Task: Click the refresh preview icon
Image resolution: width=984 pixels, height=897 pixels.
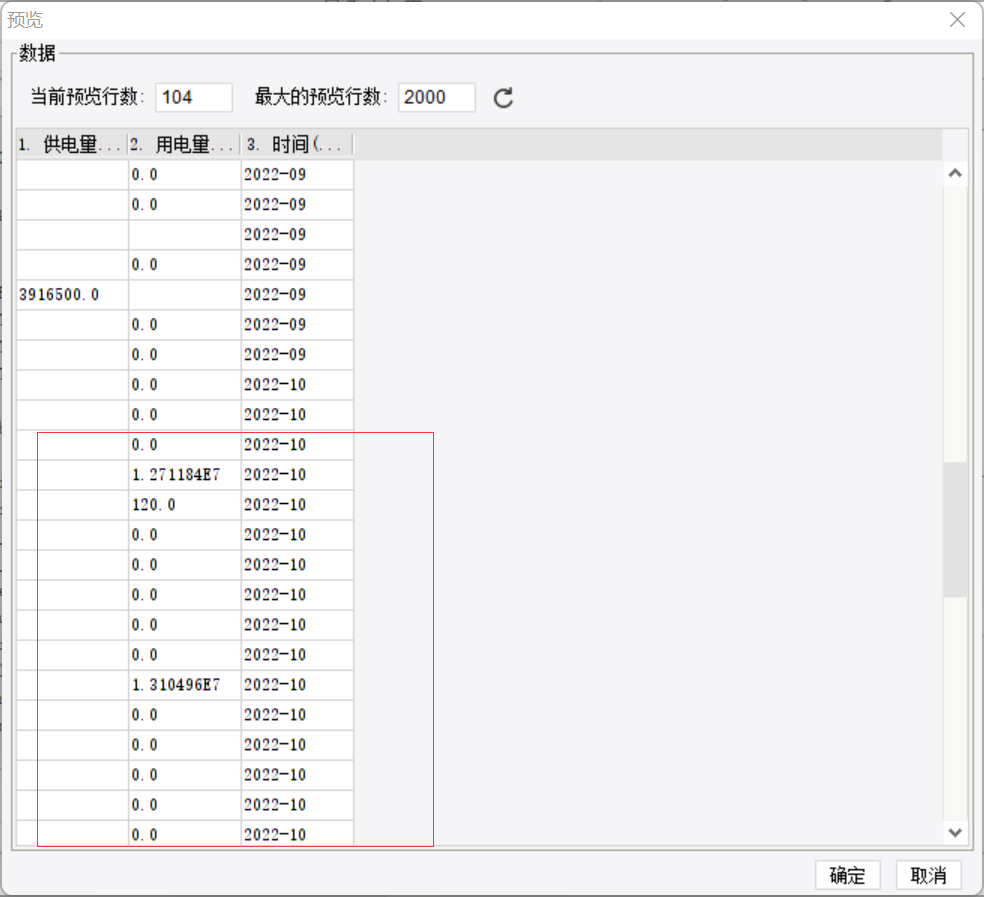Action: 503,98
